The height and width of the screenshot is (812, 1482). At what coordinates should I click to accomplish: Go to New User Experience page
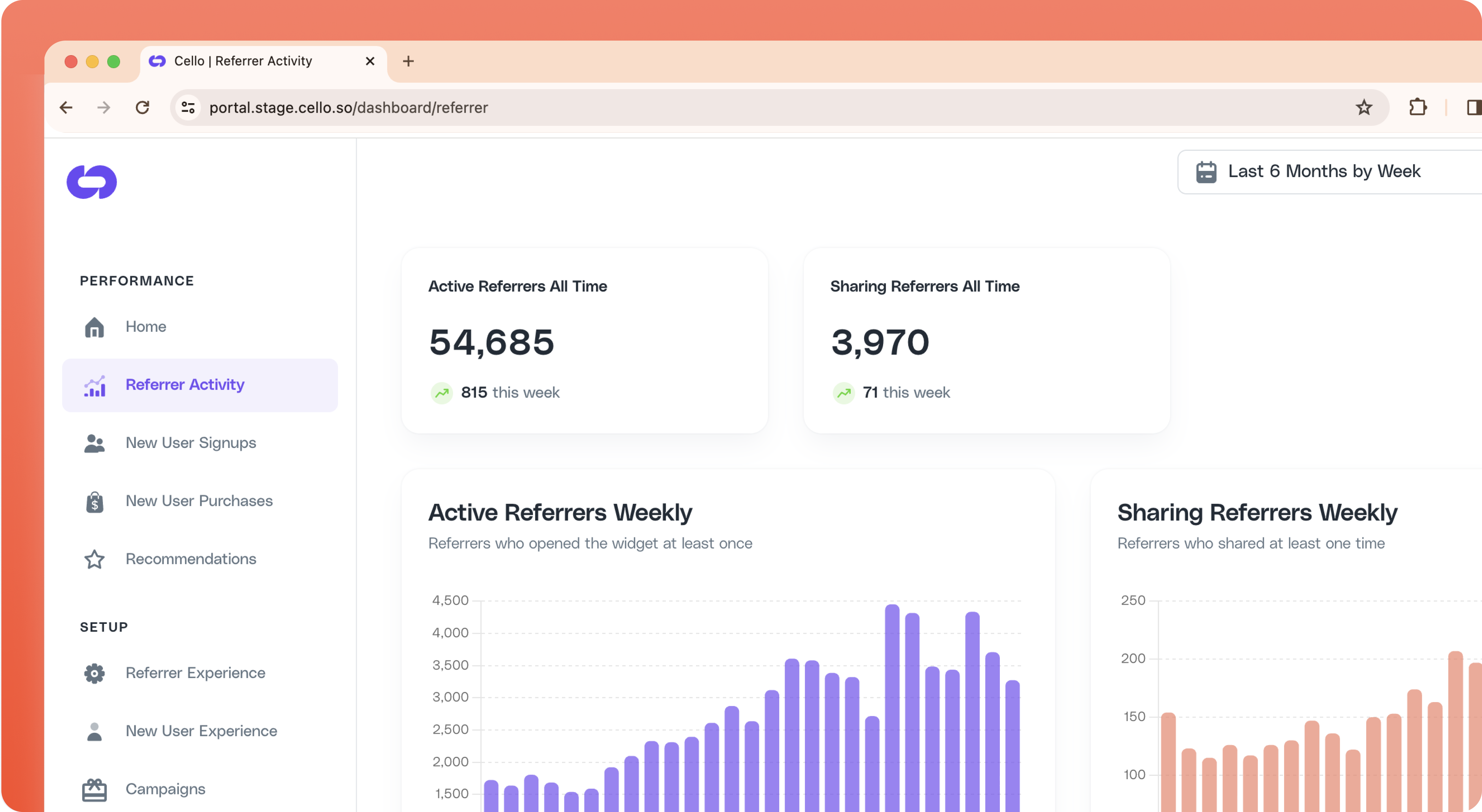click(x=201, y=731)
